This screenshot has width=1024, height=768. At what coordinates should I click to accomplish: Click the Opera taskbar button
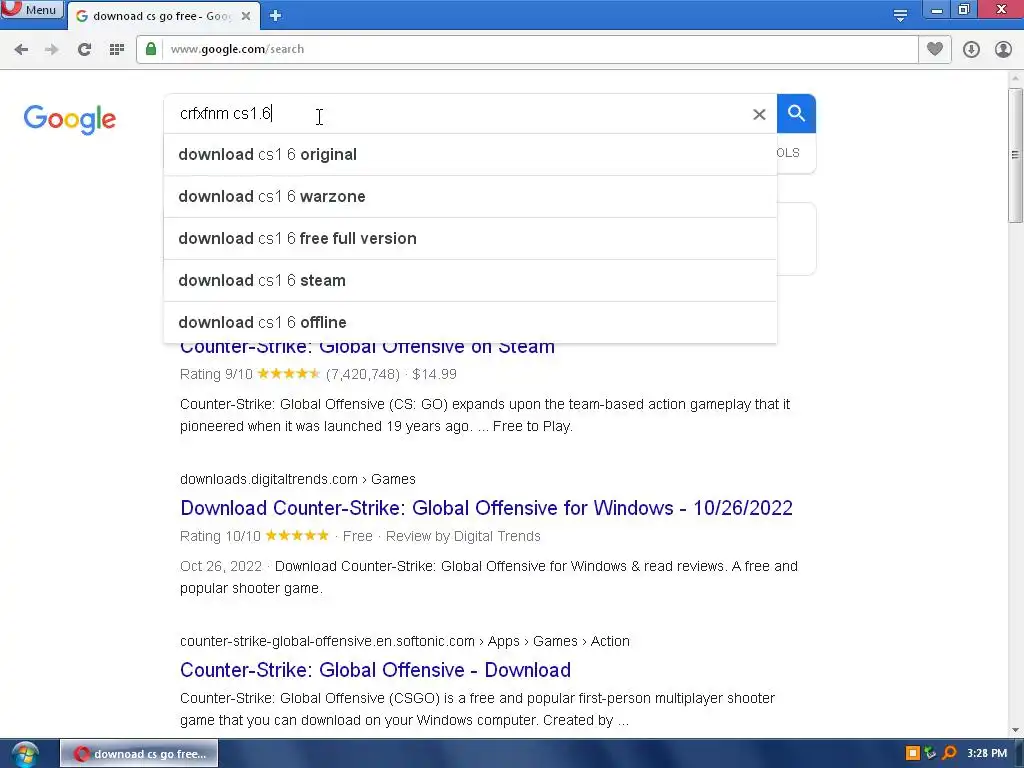tap(139, 754)
